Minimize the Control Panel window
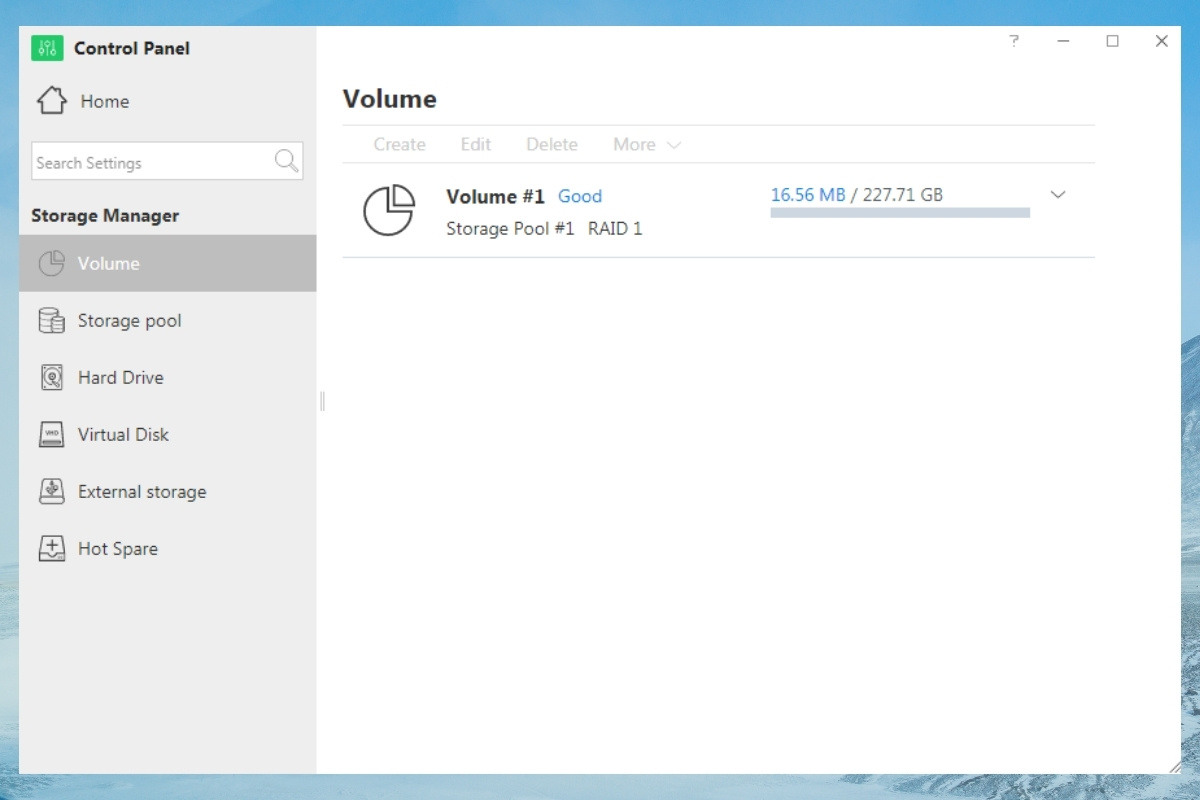 [x=1063, y=41]
